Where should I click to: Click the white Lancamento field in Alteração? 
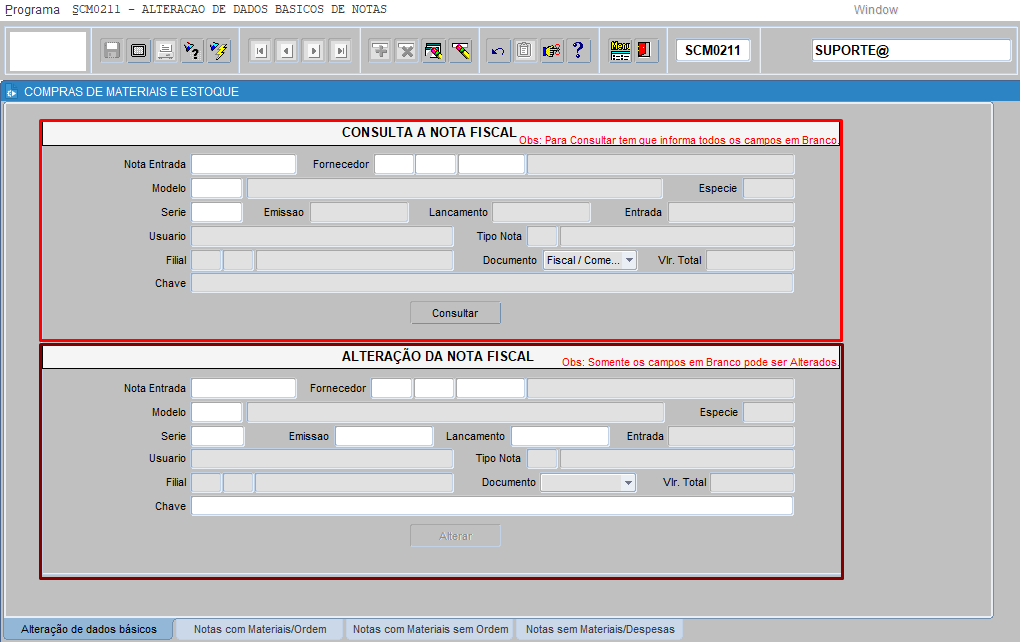tap(560, 436)
